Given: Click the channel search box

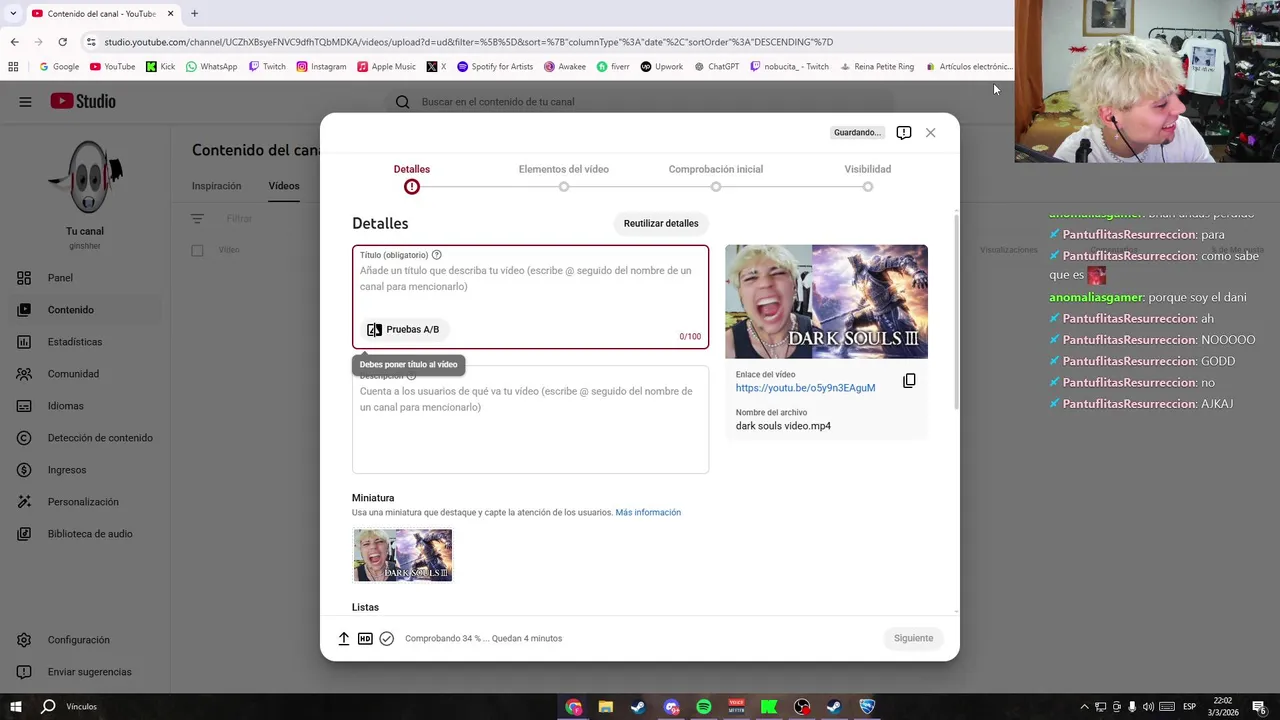Looking at the screenshot, I should tap(640, 101).
